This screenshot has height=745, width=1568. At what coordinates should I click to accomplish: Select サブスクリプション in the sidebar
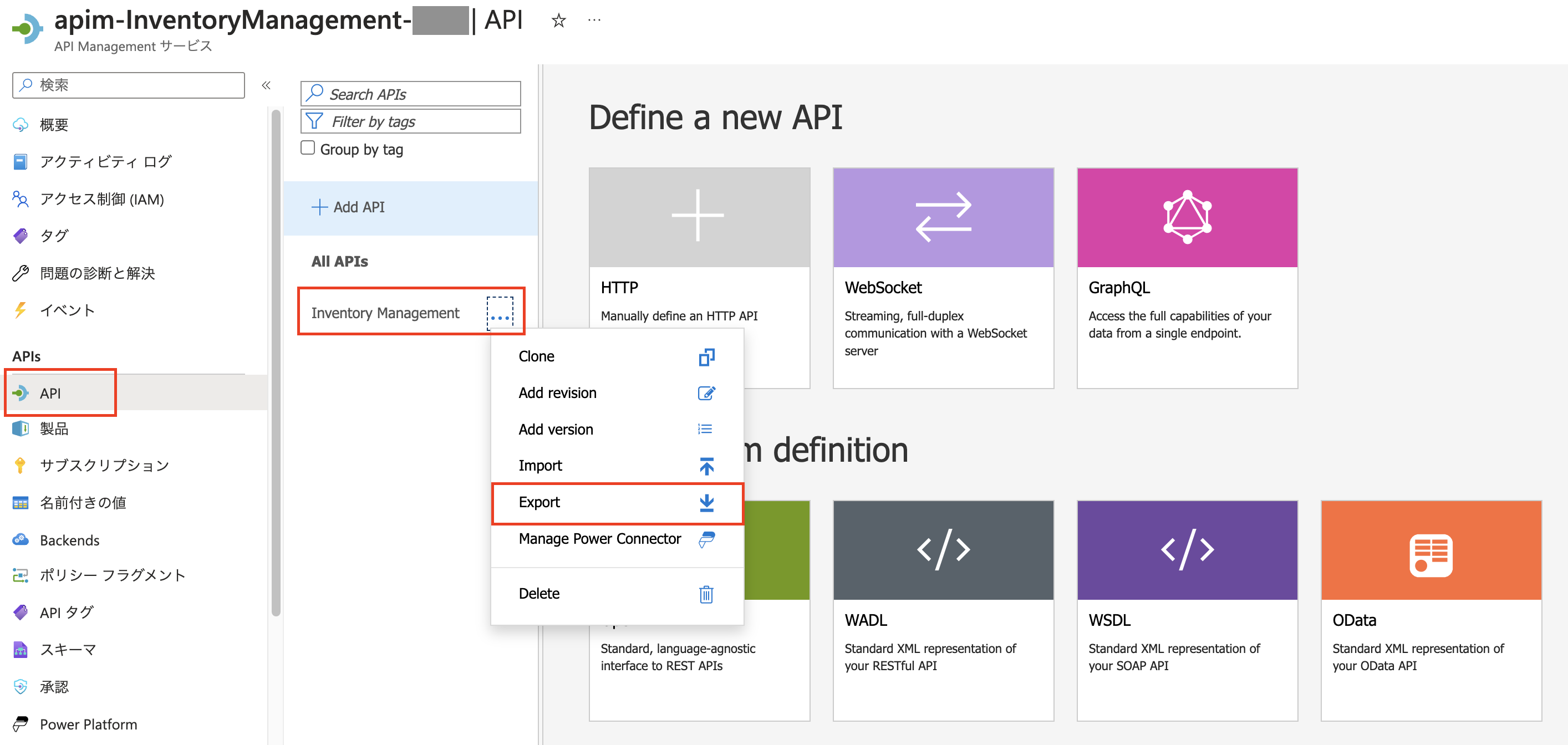104,465
